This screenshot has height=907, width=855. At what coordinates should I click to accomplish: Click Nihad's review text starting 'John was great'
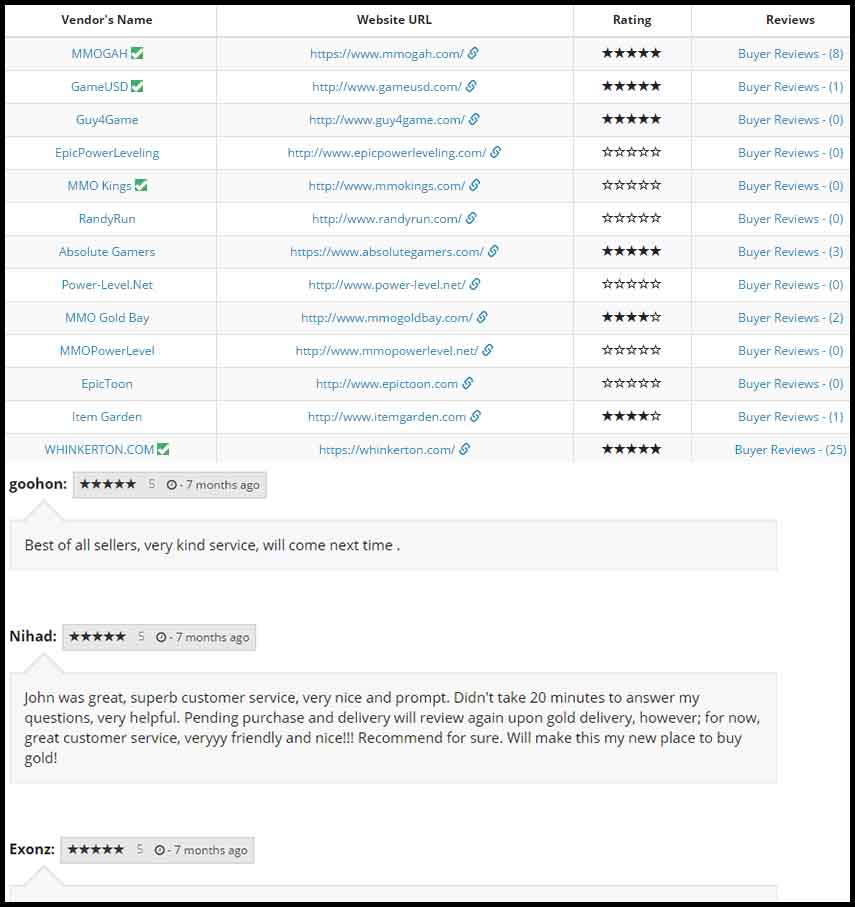point(392,728)
